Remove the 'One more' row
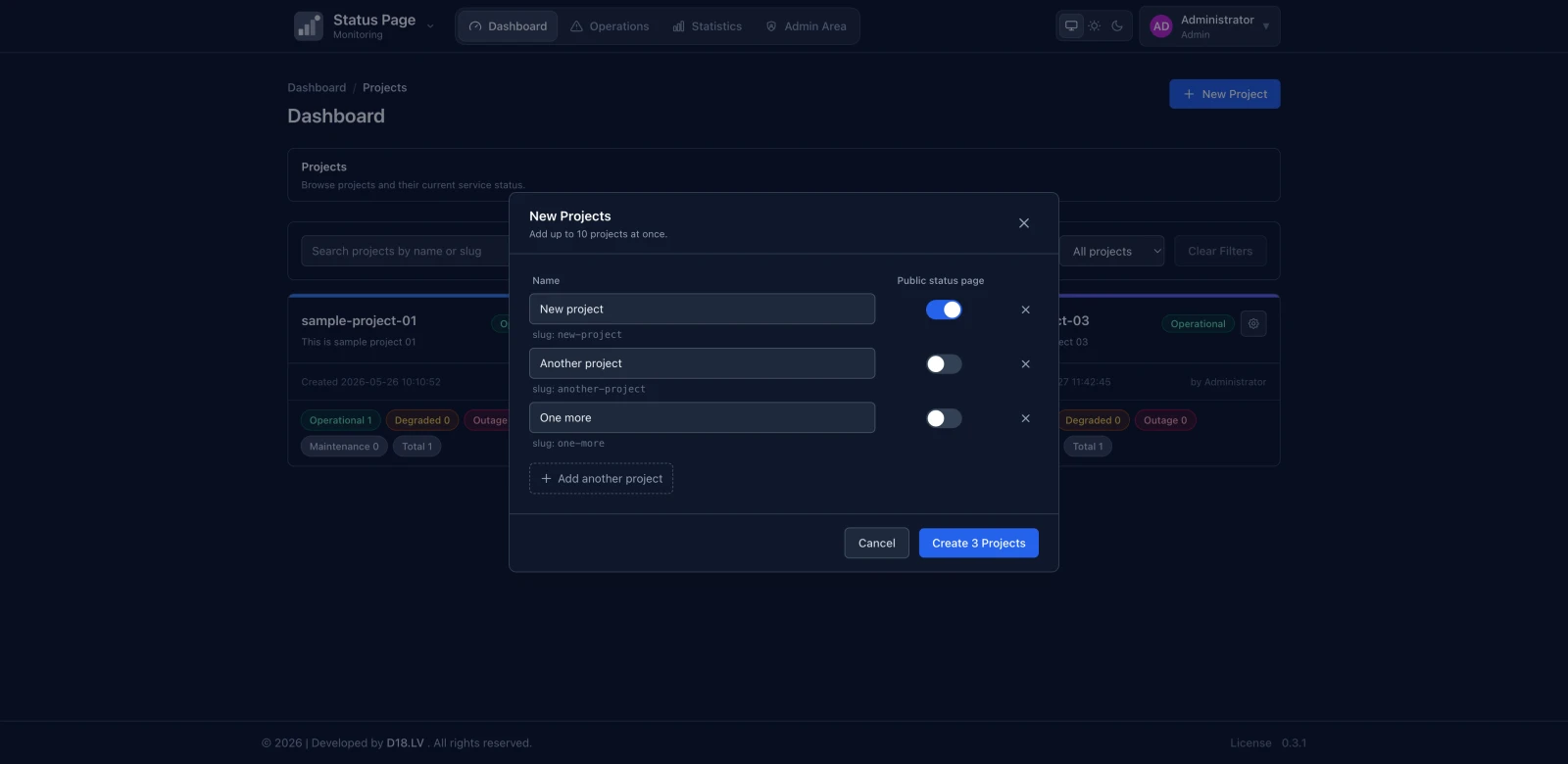 pos(1026,418)
